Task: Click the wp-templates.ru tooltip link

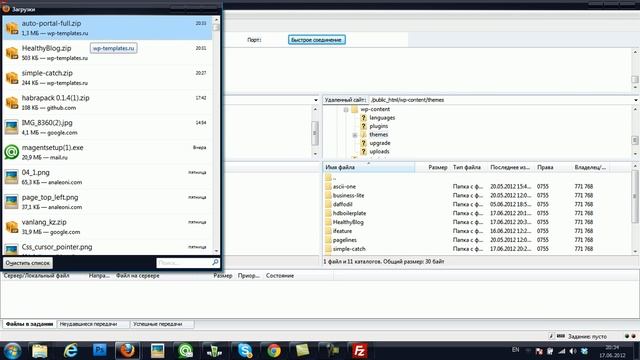Action: point(113,48)
